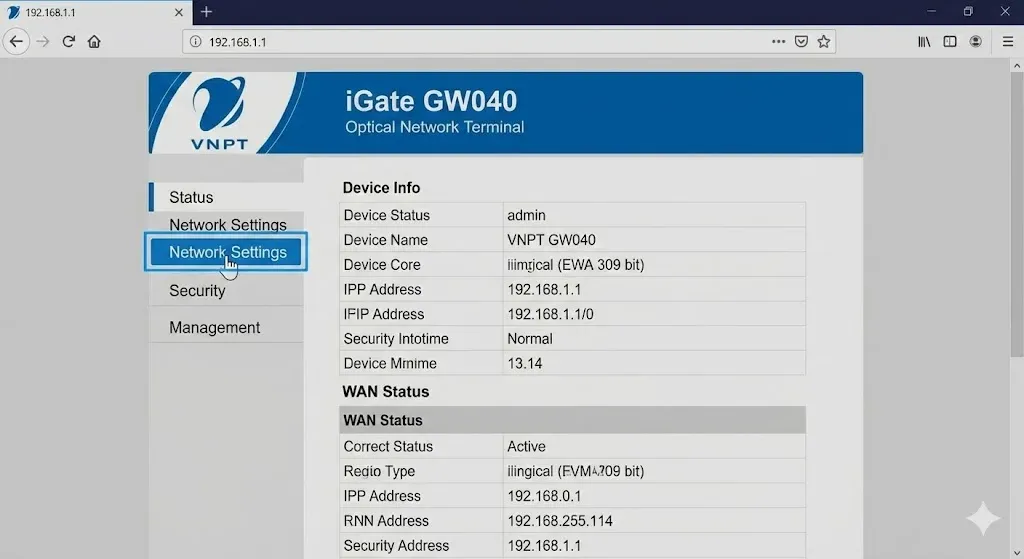Click the Device Core label
This screenshot has width=1024, height=559.
coord(382,265)
